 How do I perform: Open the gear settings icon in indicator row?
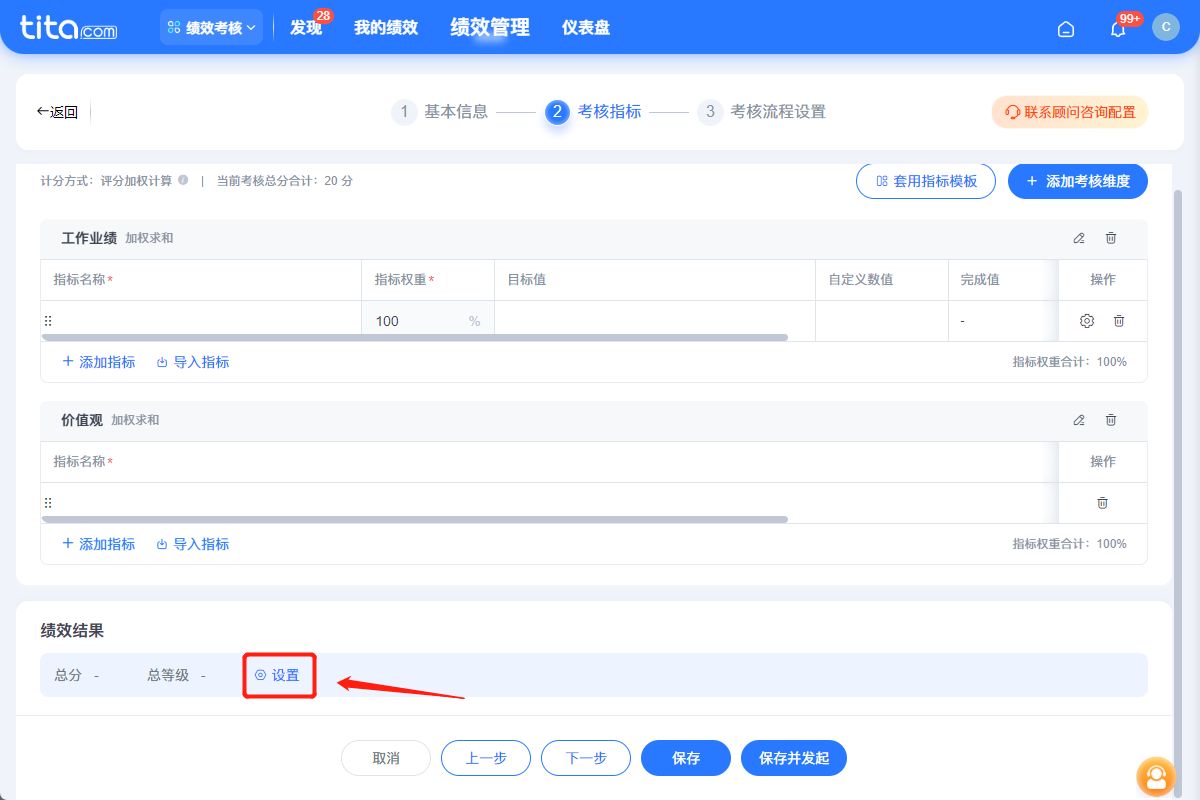pyautogui.click(x=1085, y=320)
